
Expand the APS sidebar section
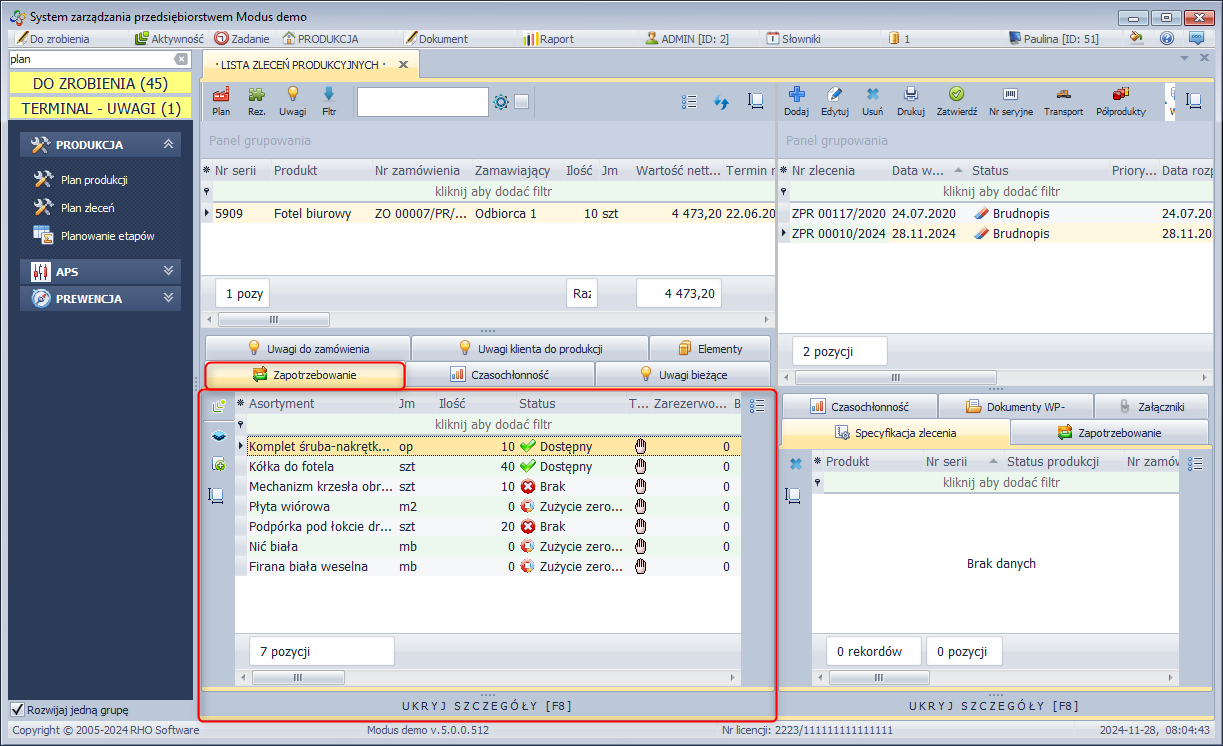pyautogui.click(x=168, y=271)
